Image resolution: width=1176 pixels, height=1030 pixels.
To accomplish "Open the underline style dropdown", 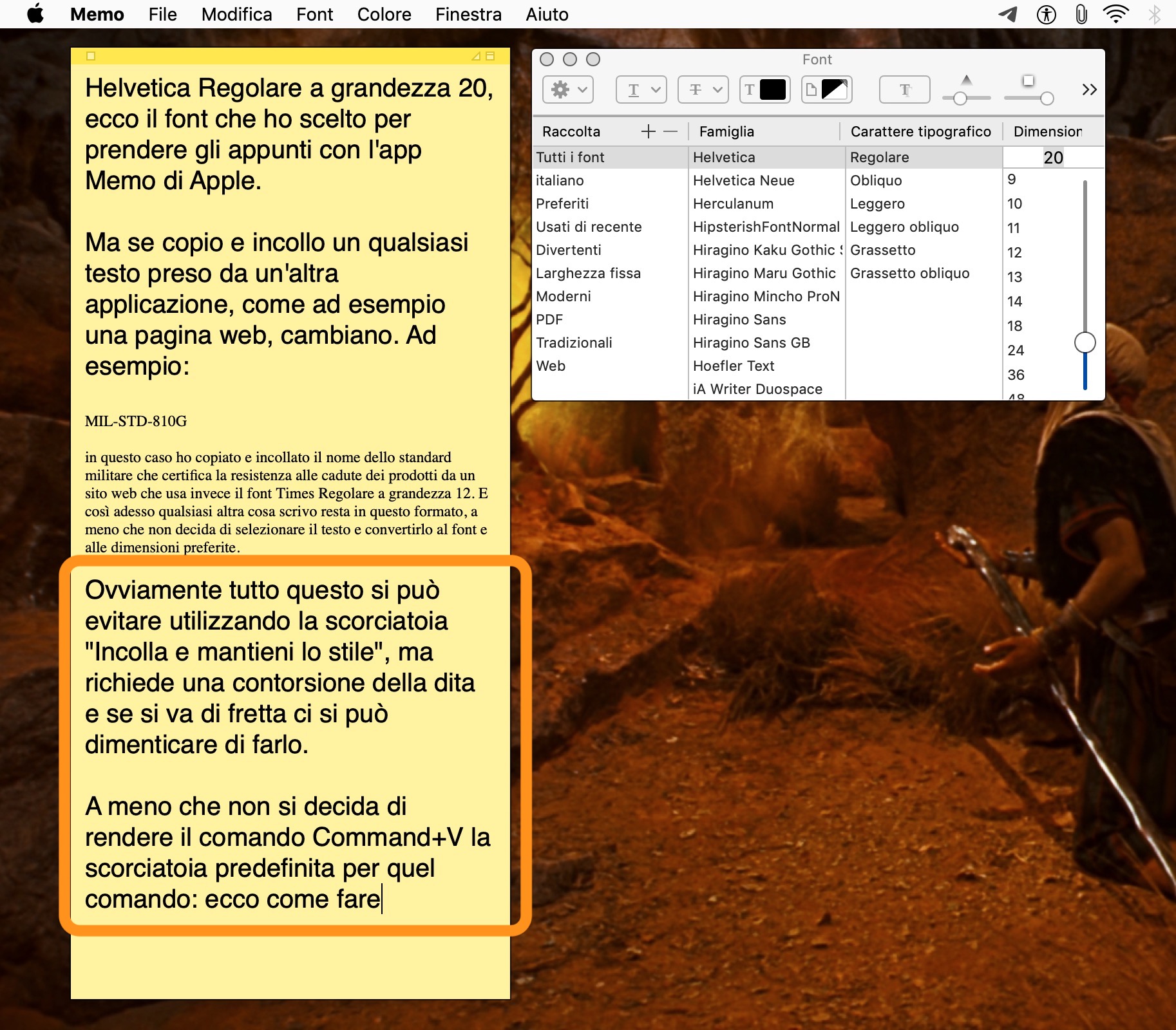I will pos(641,89).
